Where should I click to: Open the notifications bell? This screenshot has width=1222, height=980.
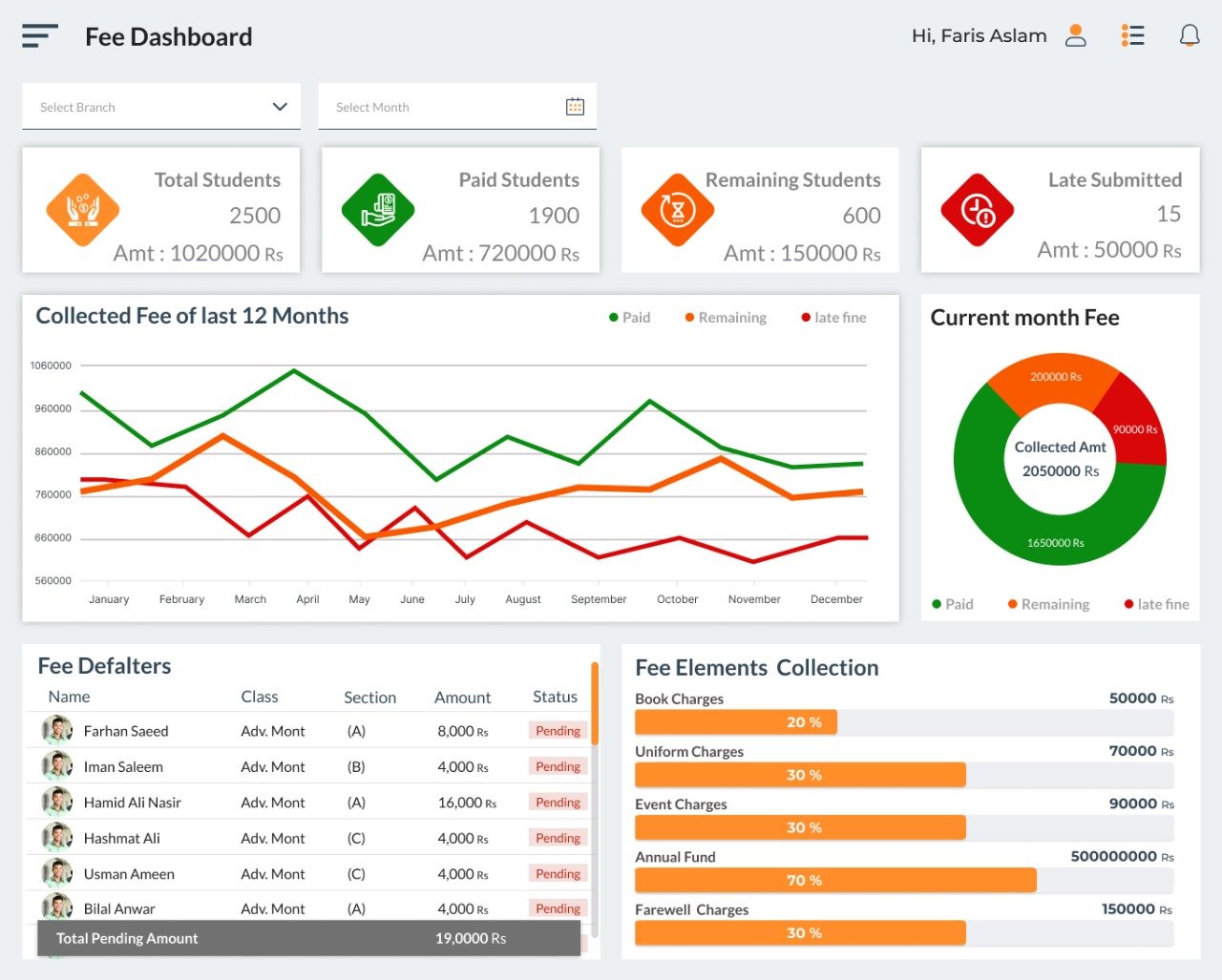pos(1190,35)
